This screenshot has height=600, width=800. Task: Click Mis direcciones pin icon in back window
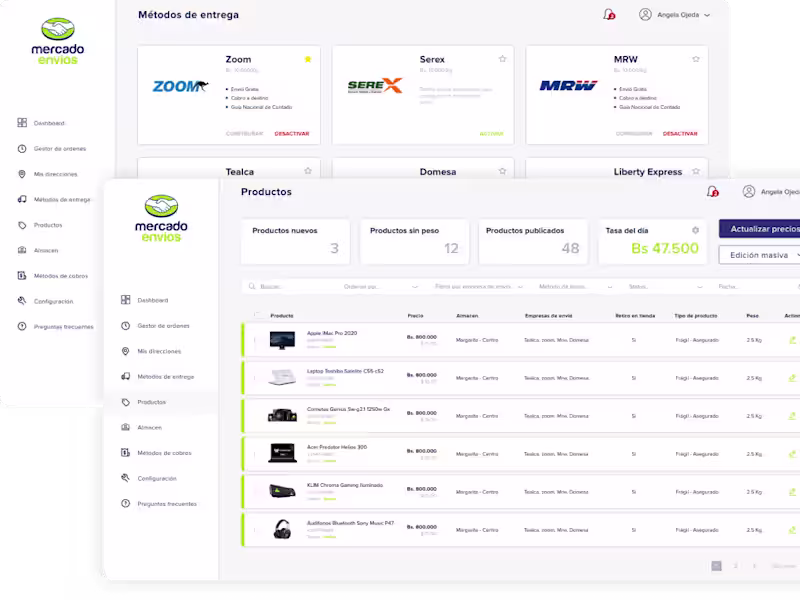22,174
